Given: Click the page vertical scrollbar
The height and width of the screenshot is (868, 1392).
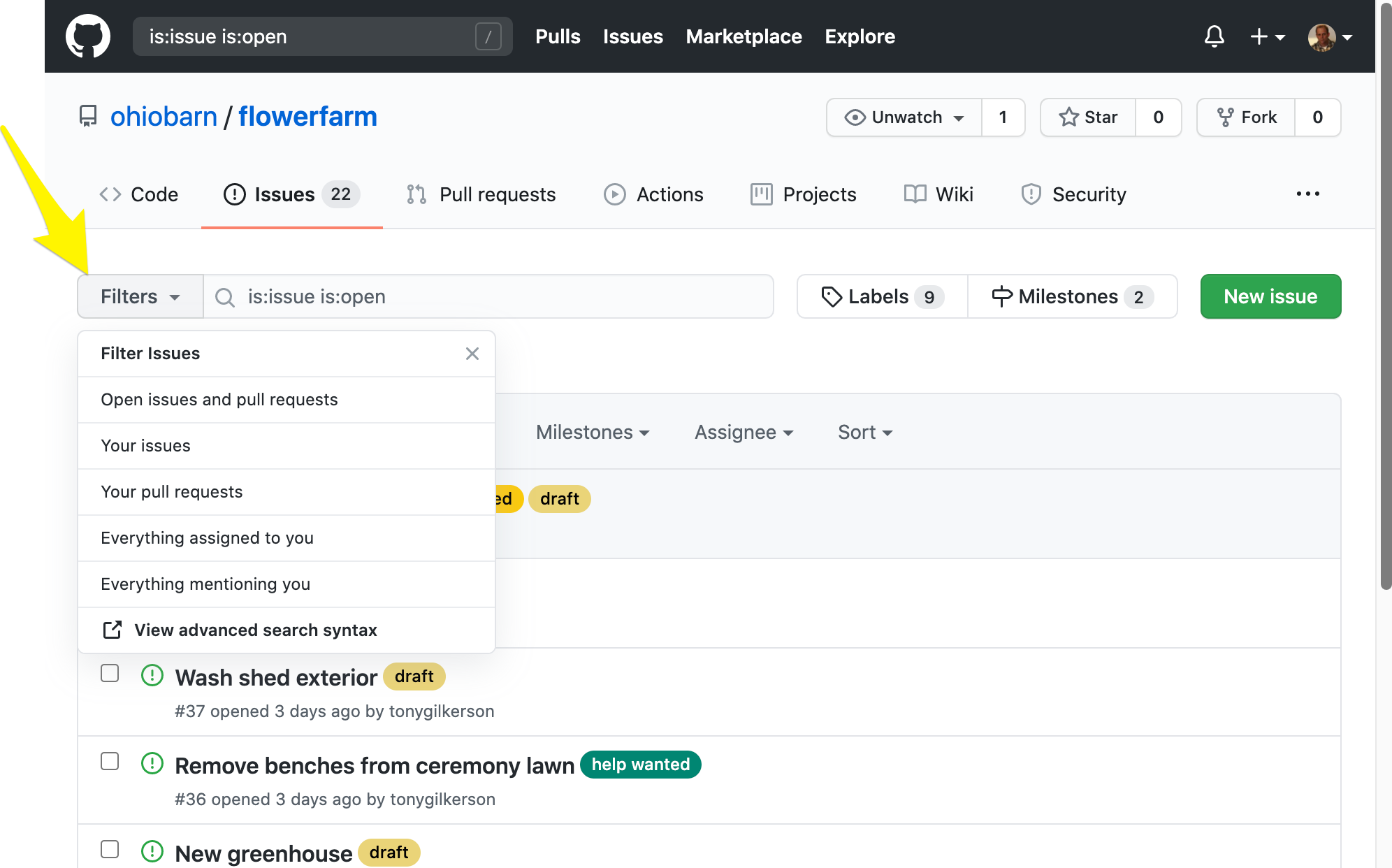Looking at the screenshot, I should coord(1385,298).
